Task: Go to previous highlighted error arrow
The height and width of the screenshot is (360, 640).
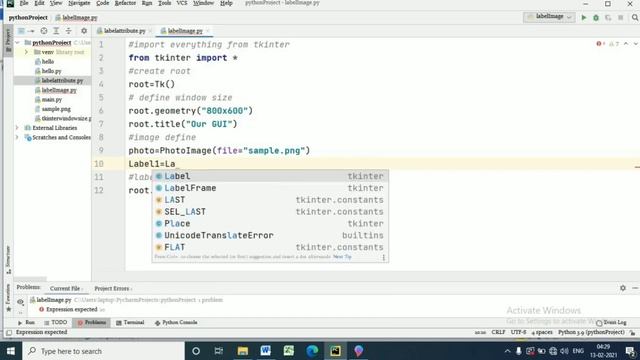Action: tap(626, 44)
